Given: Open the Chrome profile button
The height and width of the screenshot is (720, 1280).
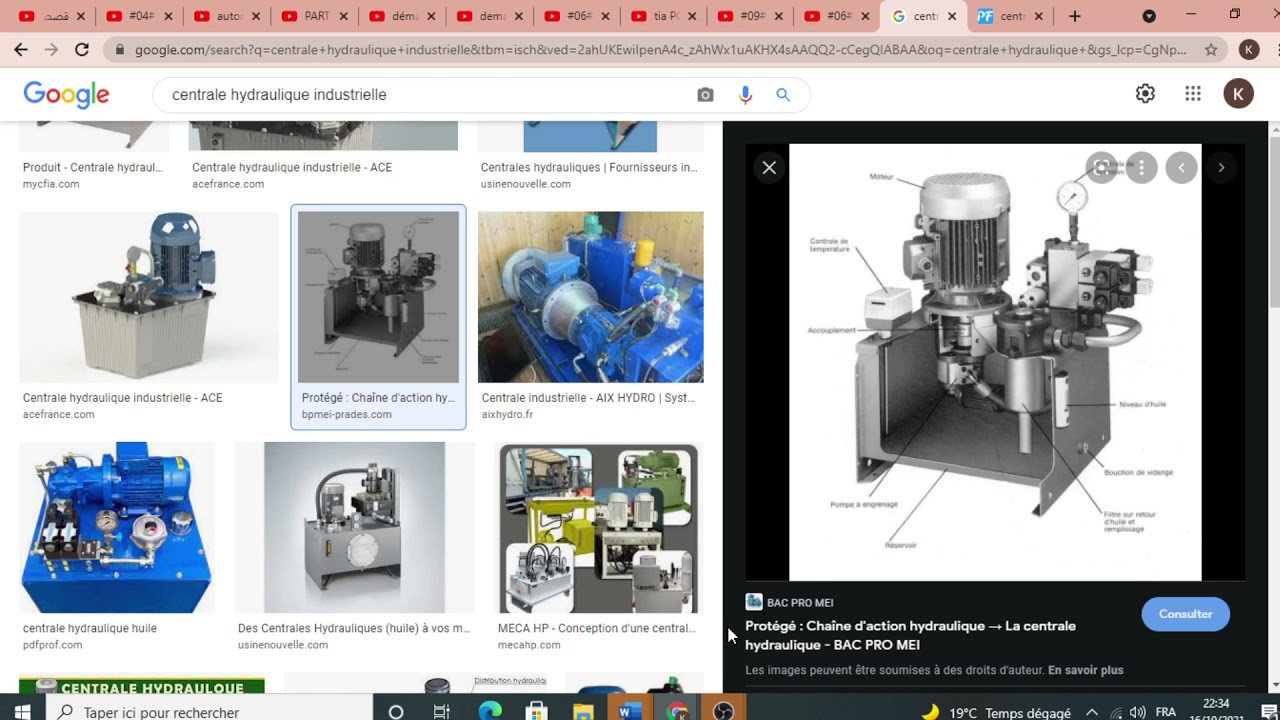Looking at the screenshot, I should pos(1249,49).
